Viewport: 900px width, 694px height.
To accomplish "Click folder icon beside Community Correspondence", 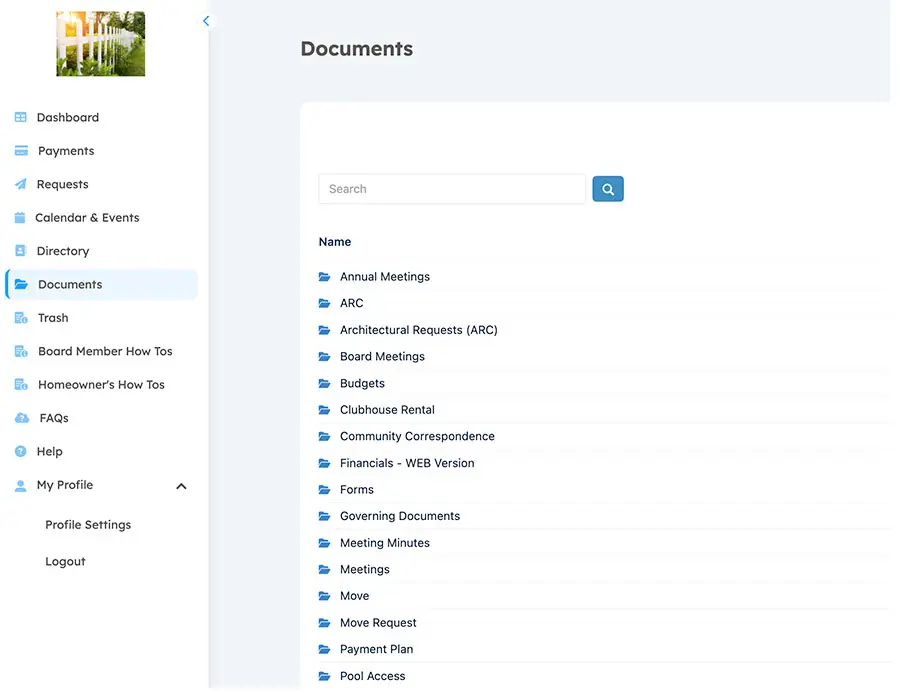I will 324,436.
